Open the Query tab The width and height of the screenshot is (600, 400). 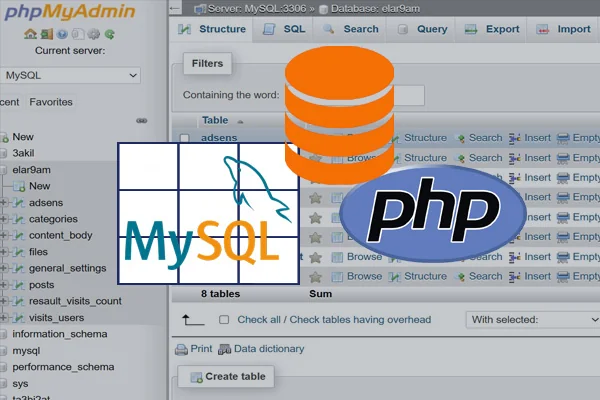click(422, 29)
